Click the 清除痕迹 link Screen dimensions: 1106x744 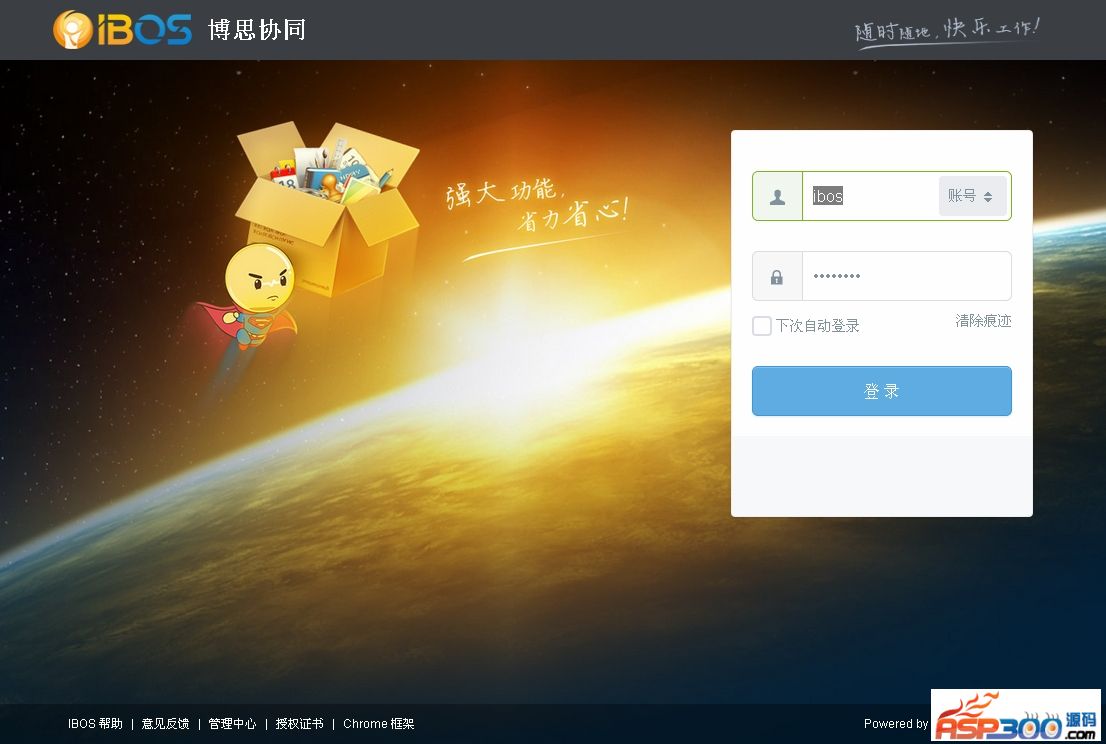983,321
